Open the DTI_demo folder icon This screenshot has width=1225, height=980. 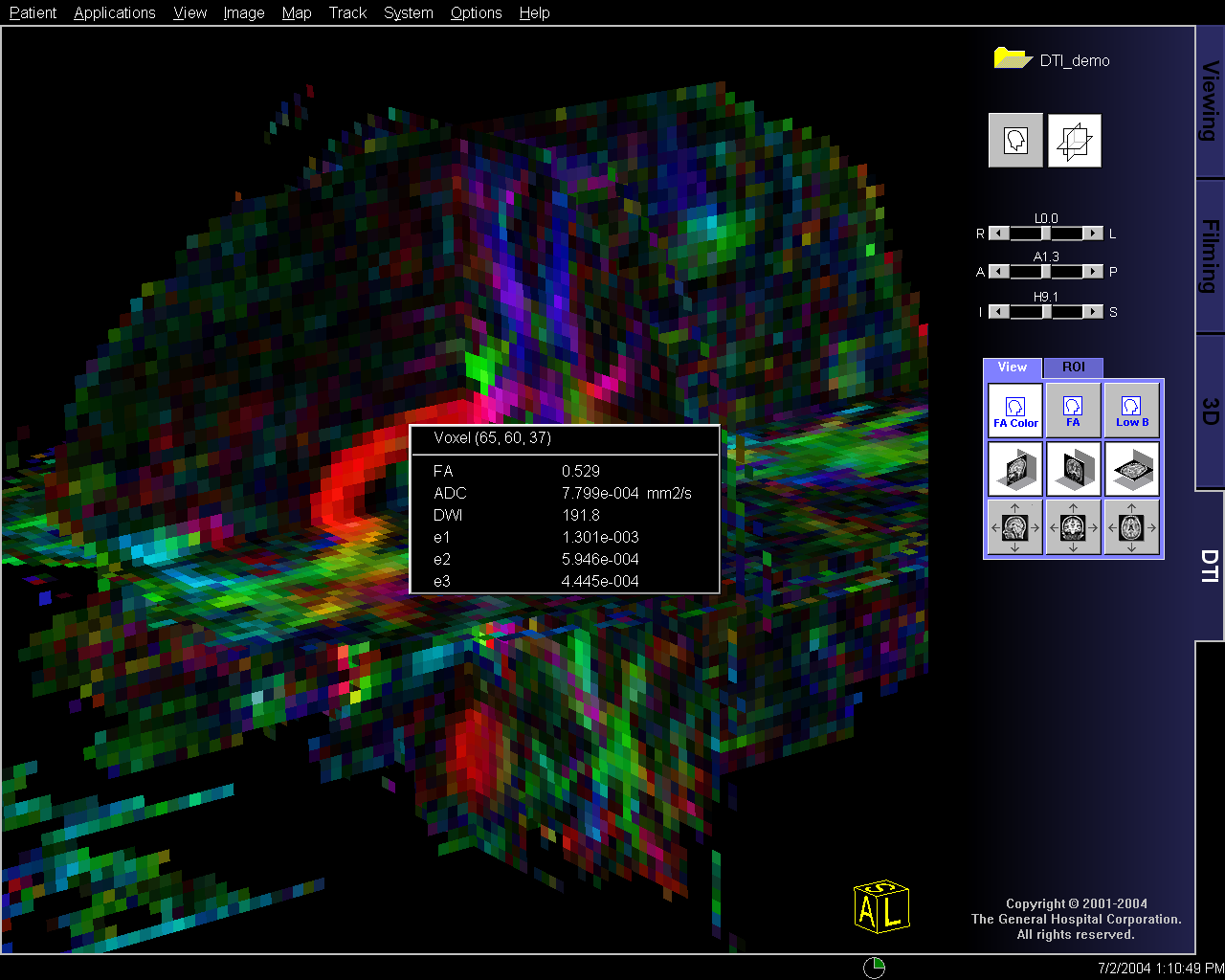point(1012,58)
